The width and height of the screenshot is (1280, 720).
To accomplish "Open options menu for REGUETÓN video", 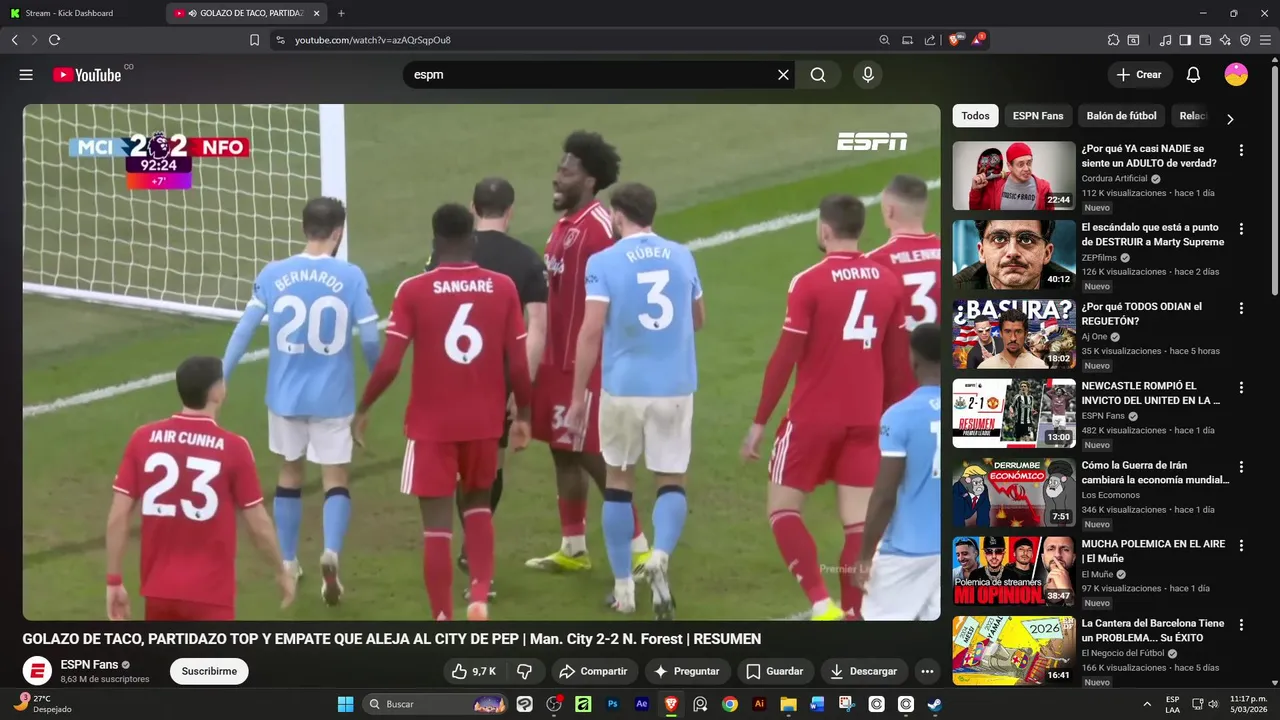I will pyautogui.click(x=1241, y=308).
